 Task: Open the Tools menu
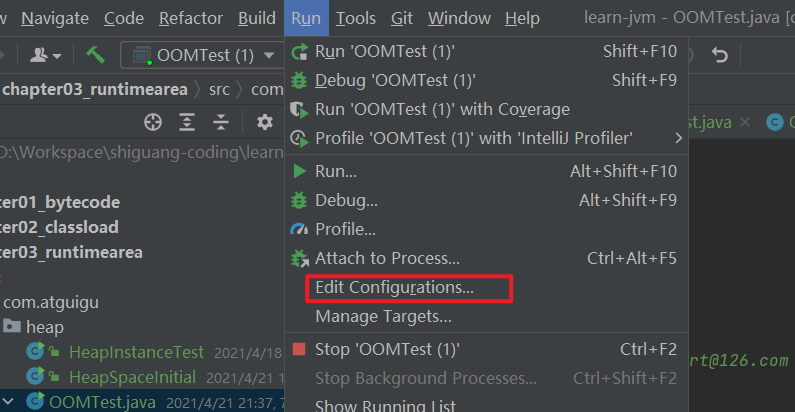click(x=355, y=19)
